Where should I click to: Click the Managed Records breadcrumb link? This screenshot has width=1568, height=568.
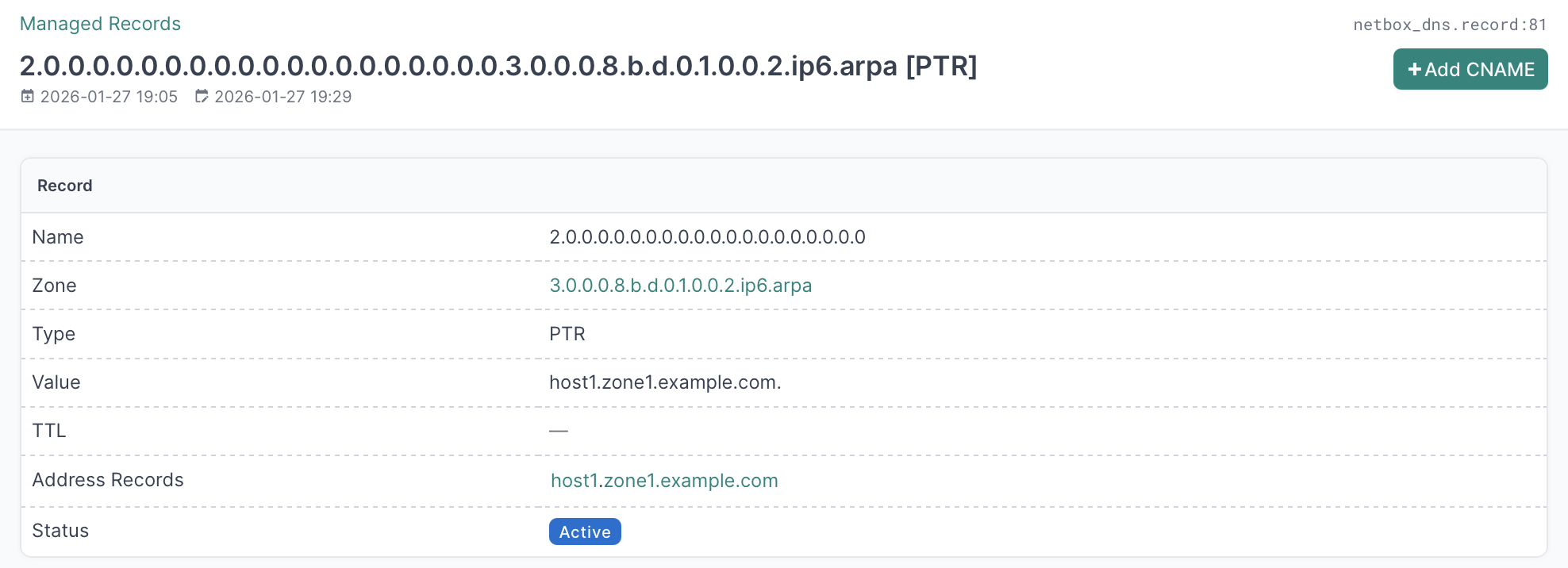tap(100, 24)
